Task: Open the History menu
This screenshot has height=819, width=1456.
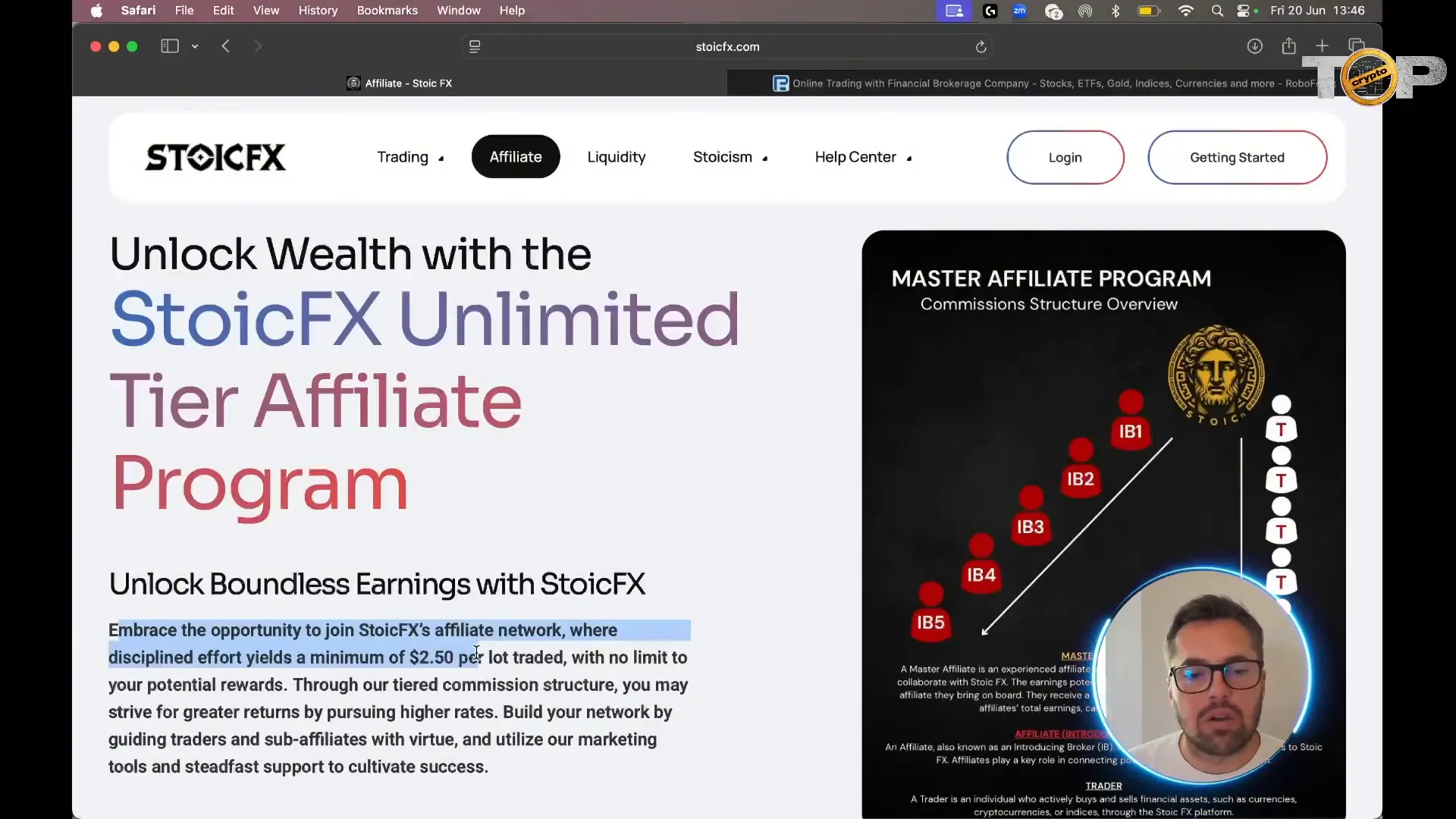Action: [318, 11]
